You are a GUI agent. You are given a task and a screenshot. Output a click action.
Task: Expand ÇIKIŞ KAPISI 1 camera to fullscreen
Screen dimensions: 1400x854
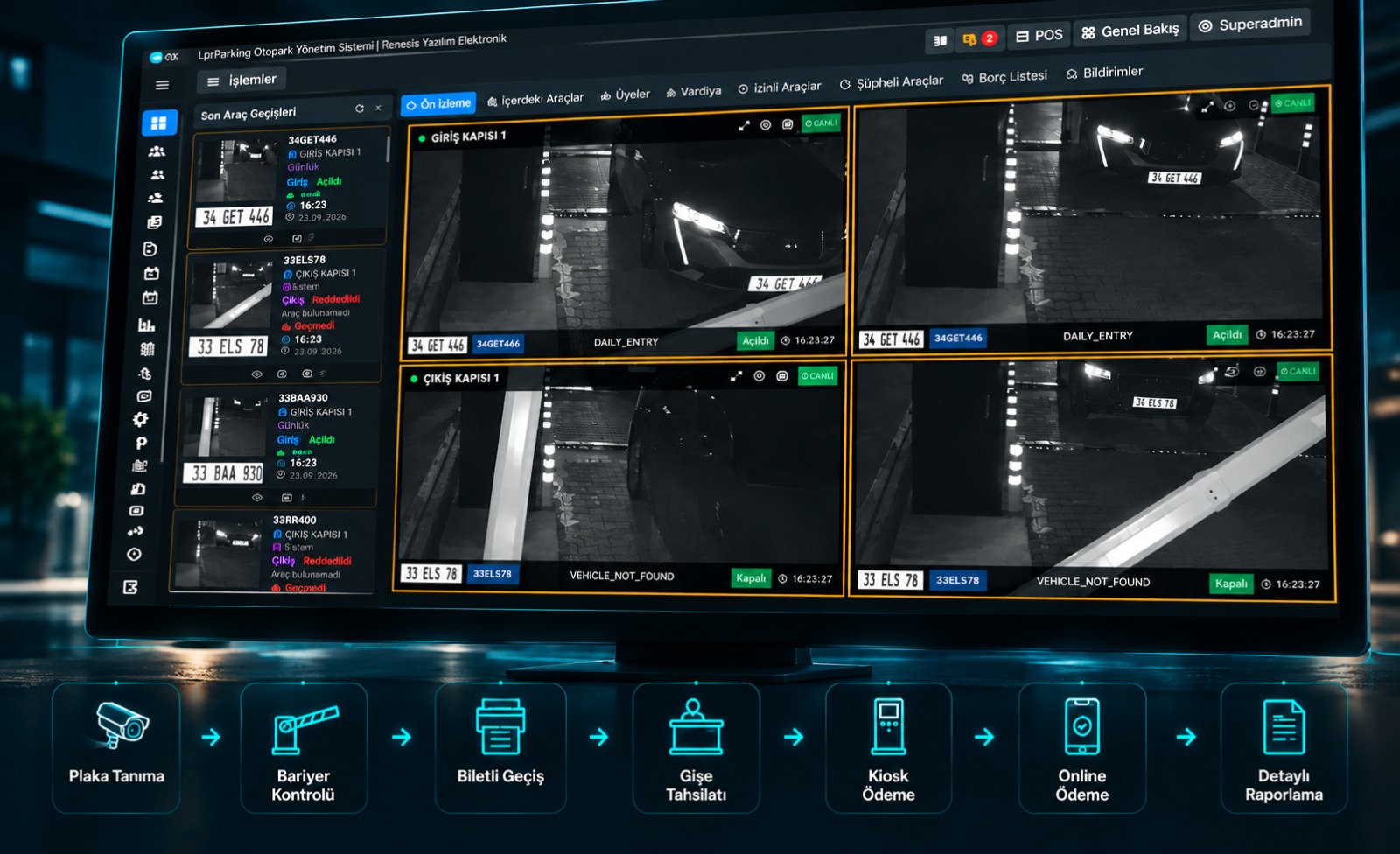click(x=736, y=376)
